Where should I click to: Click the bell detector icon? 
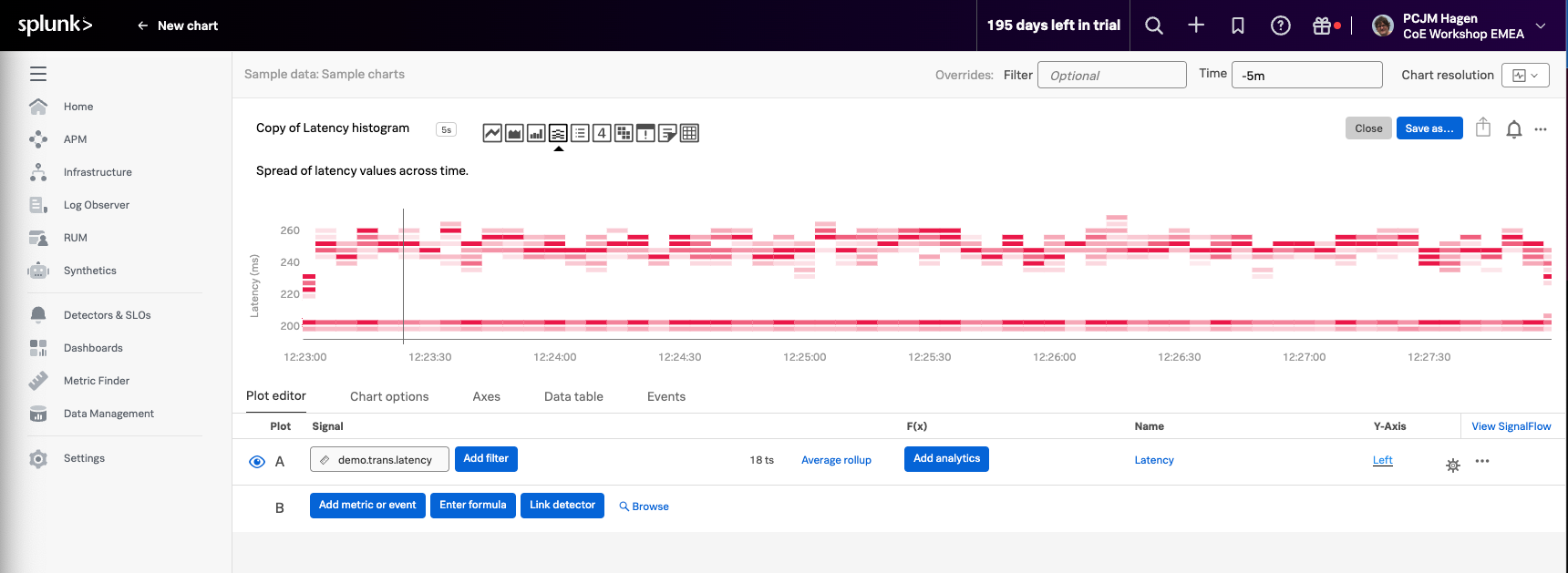(1514, 129)
